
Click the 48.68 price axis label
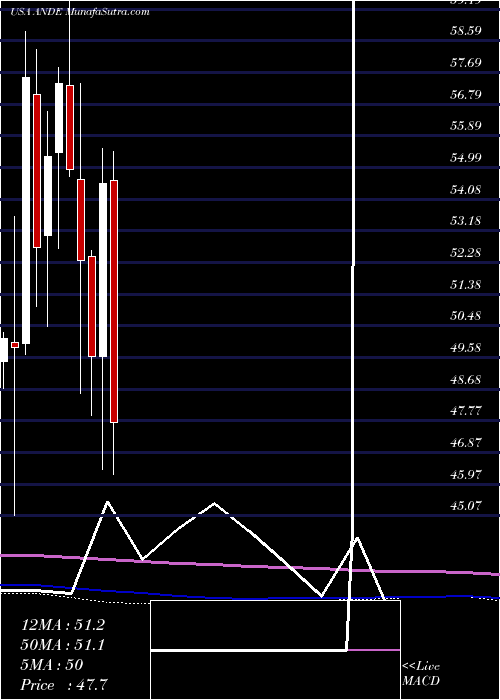point(466,380)
